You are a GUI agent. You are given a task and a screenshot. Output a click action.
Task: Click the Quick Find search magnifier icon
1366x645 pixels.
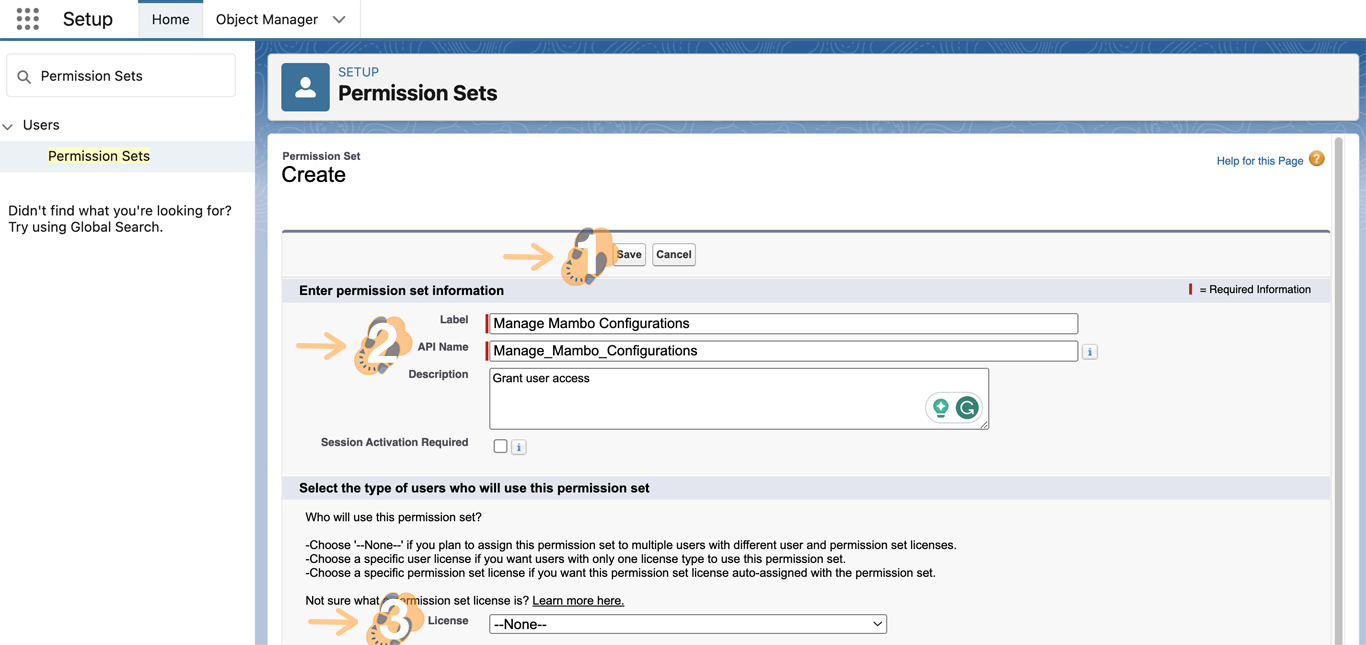[x=24, y=77]
